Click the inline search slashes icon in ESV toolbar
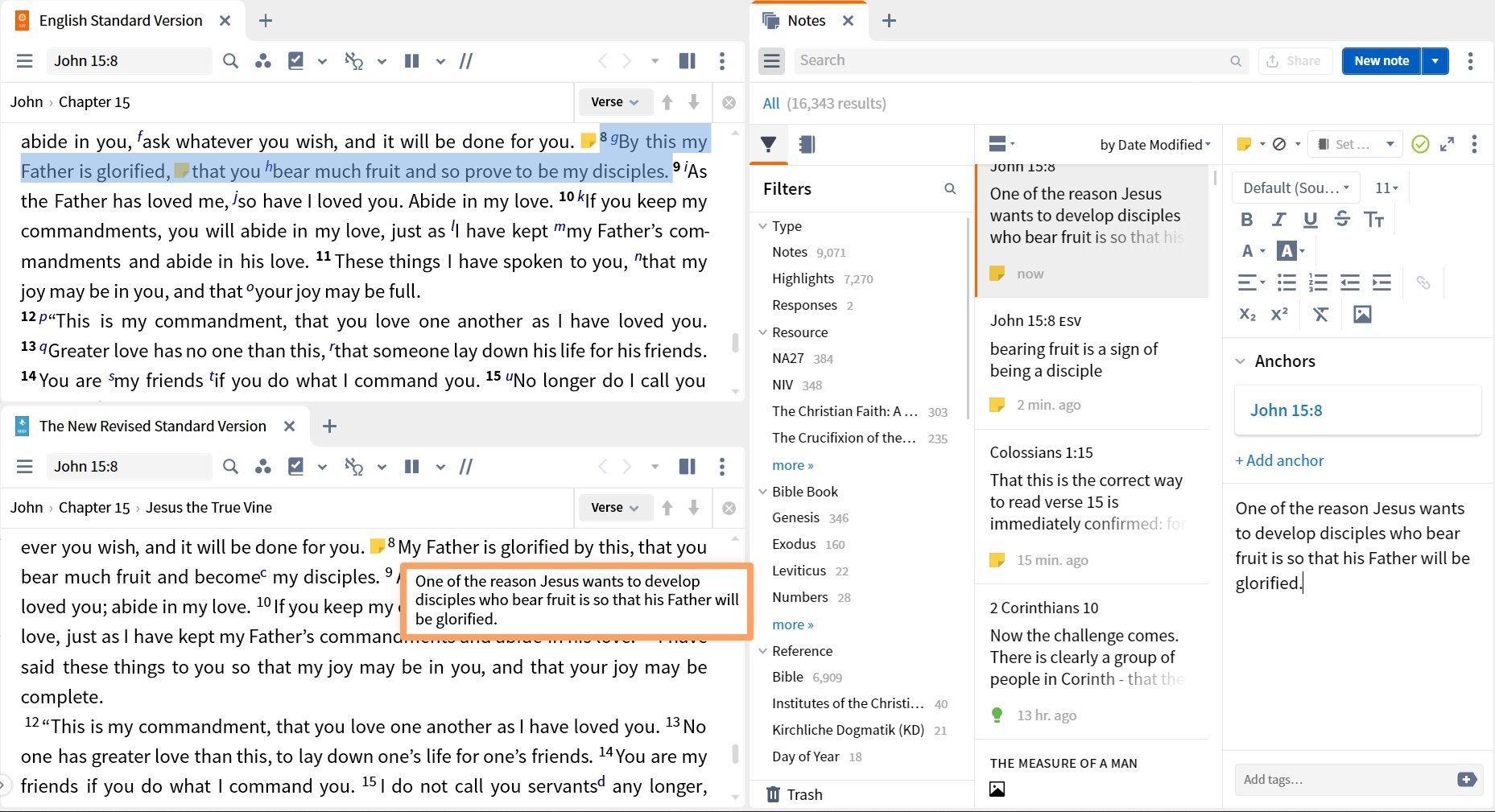This screenshot has width=1495, height=812. pyautogui.click(x=466, y=61)
